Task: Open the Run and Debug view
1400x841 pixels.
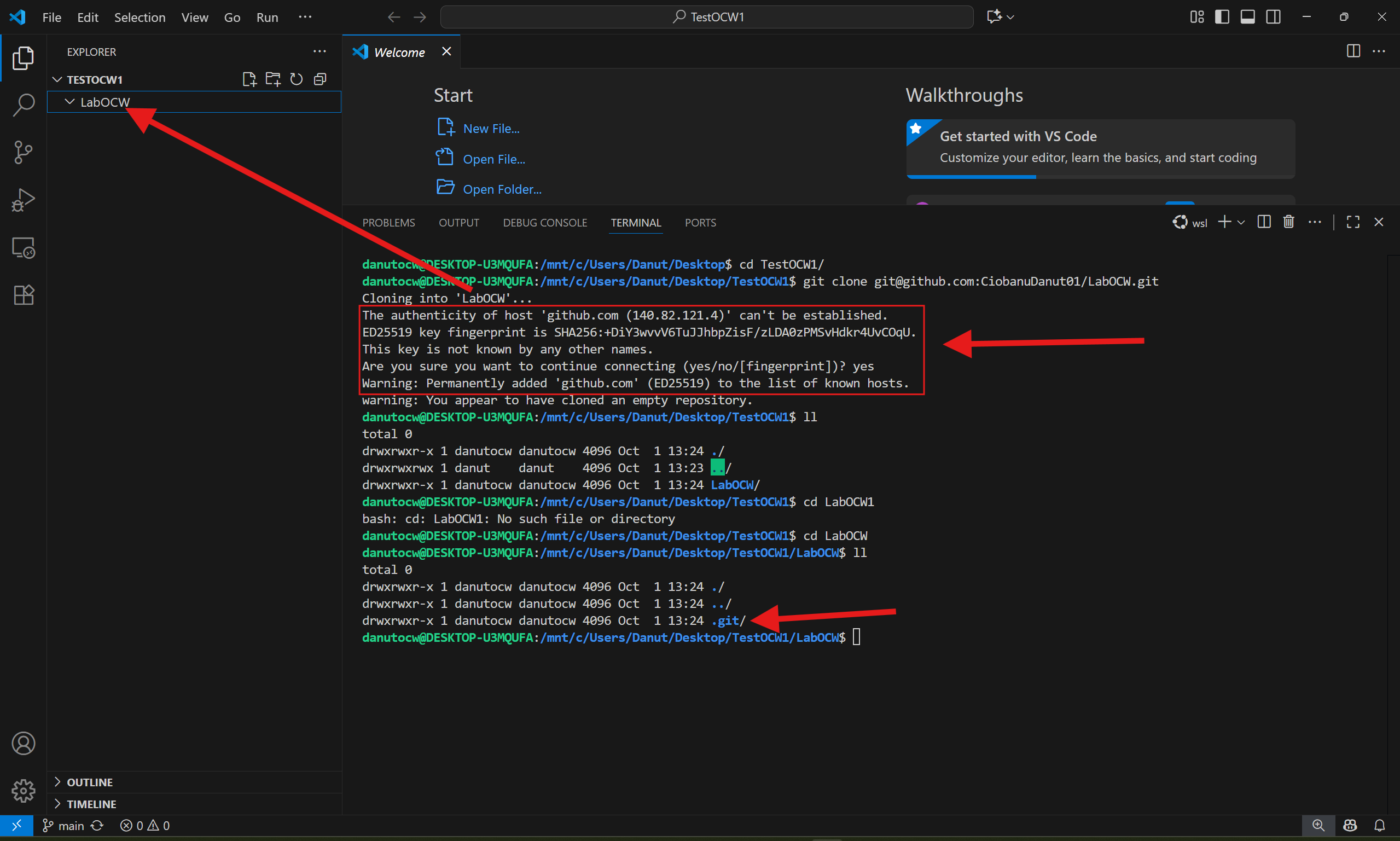Action: point(23,200)
